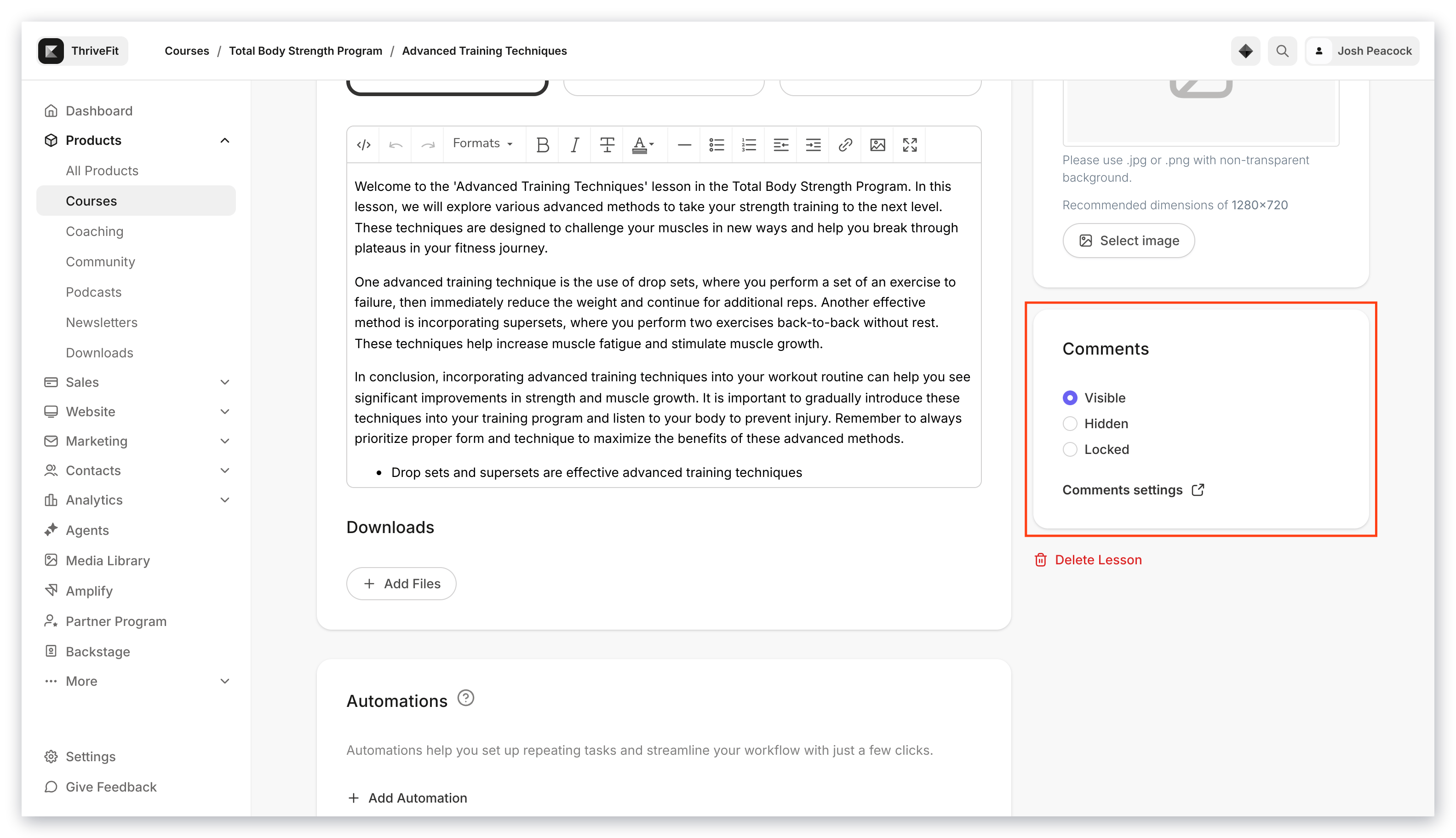
Task: Go to Courses breadcrumb
Action: pos(186,51)
